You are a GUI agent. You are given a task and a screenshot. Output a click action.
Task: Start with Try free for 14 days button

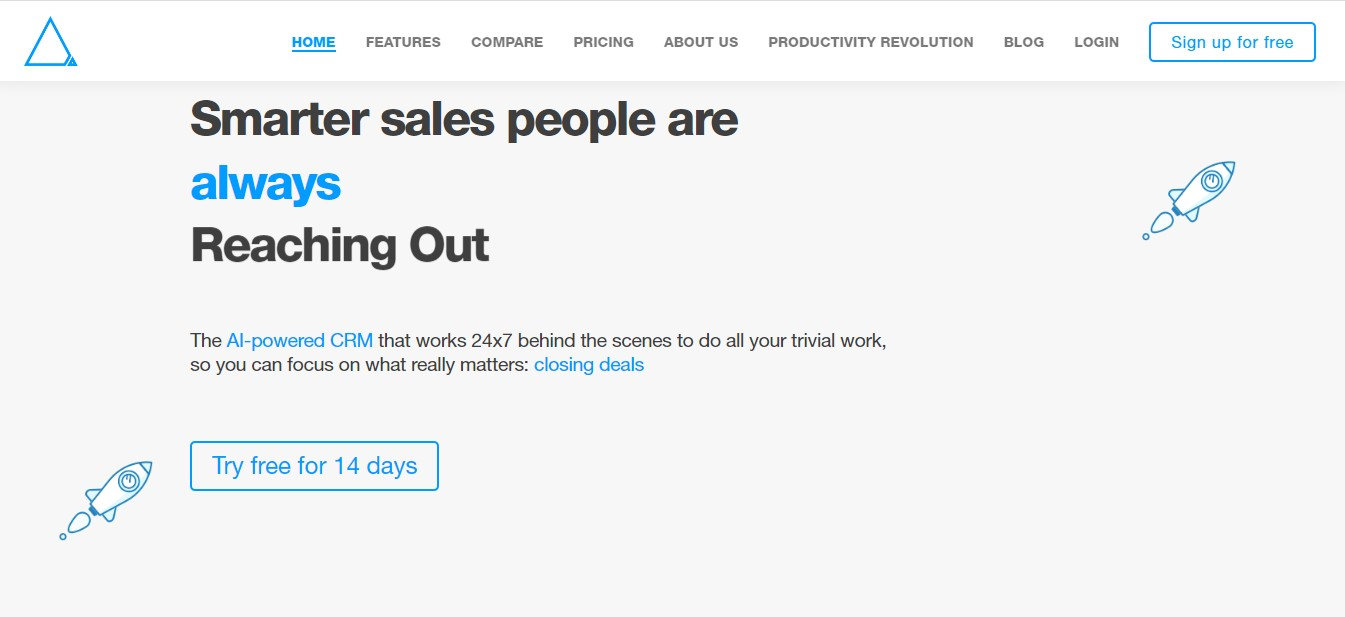314,466
